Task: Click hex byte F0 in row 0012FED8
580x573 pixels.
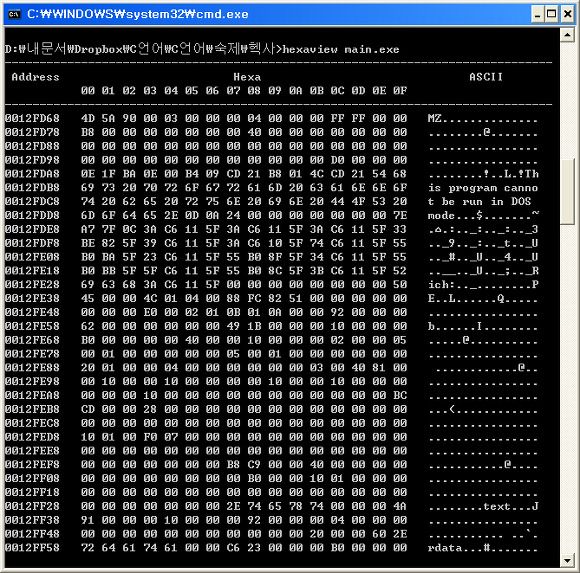Action: [x=150, y=437]
